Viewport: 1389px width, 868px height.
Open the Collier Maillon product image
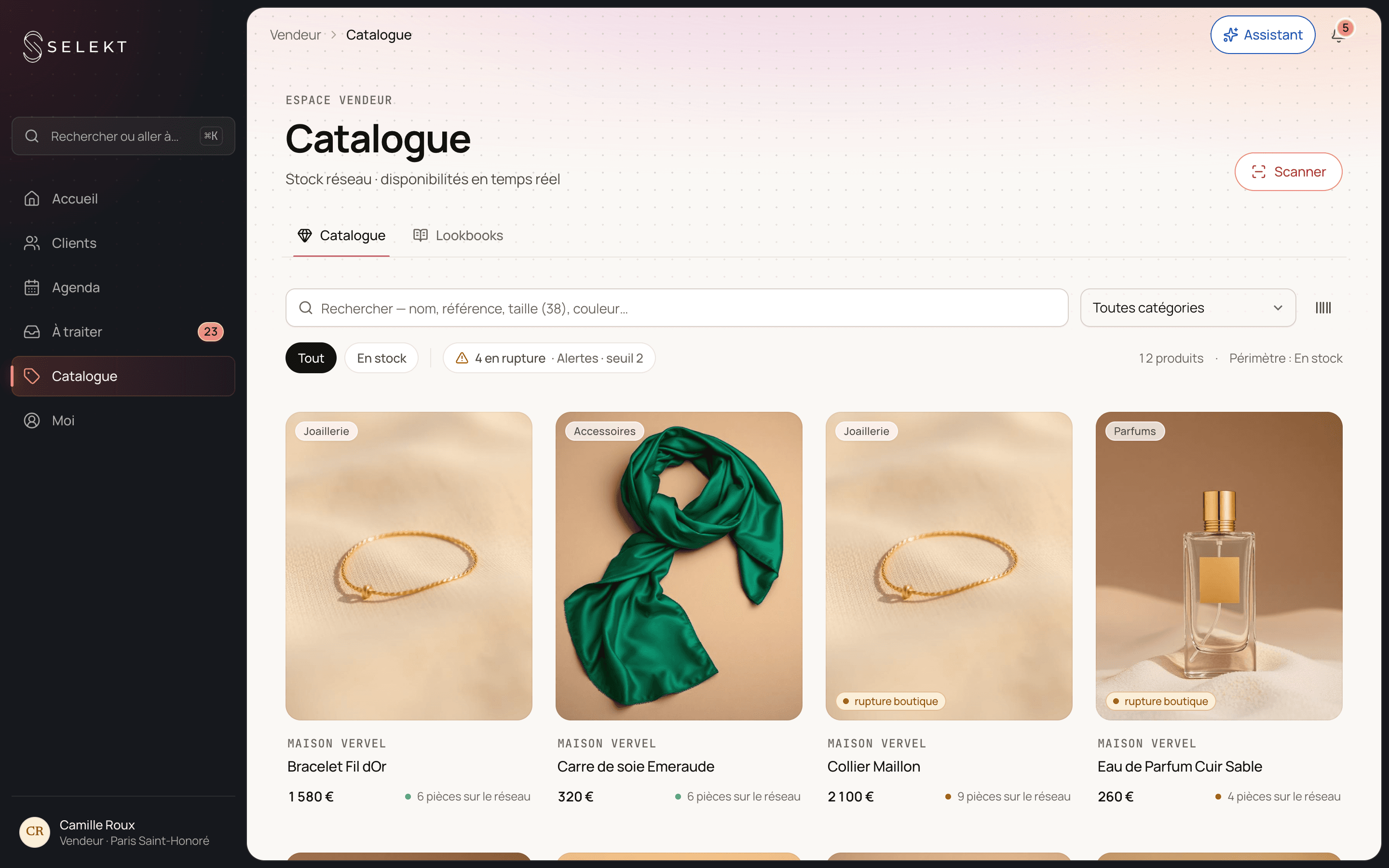click(949, 566)
